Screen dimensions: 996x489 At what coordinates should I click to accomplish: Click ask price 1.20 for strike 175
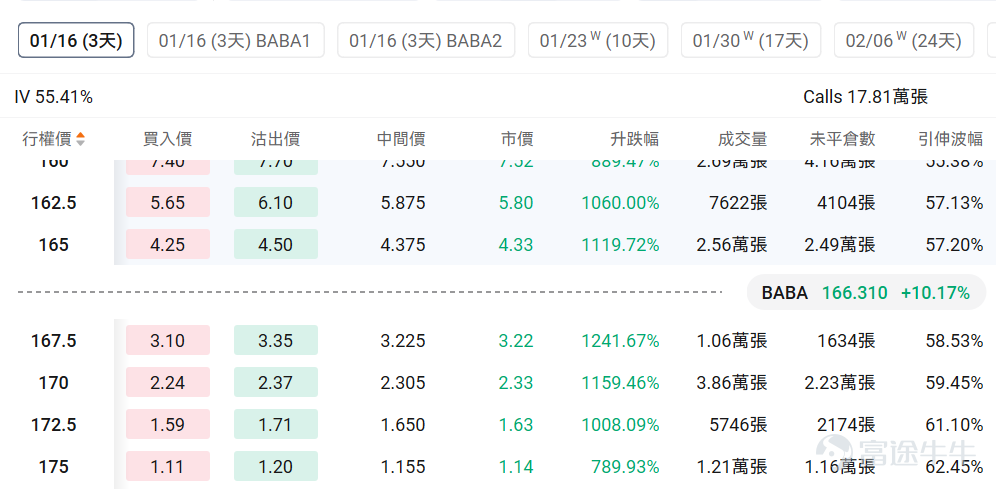coord(276,467)
